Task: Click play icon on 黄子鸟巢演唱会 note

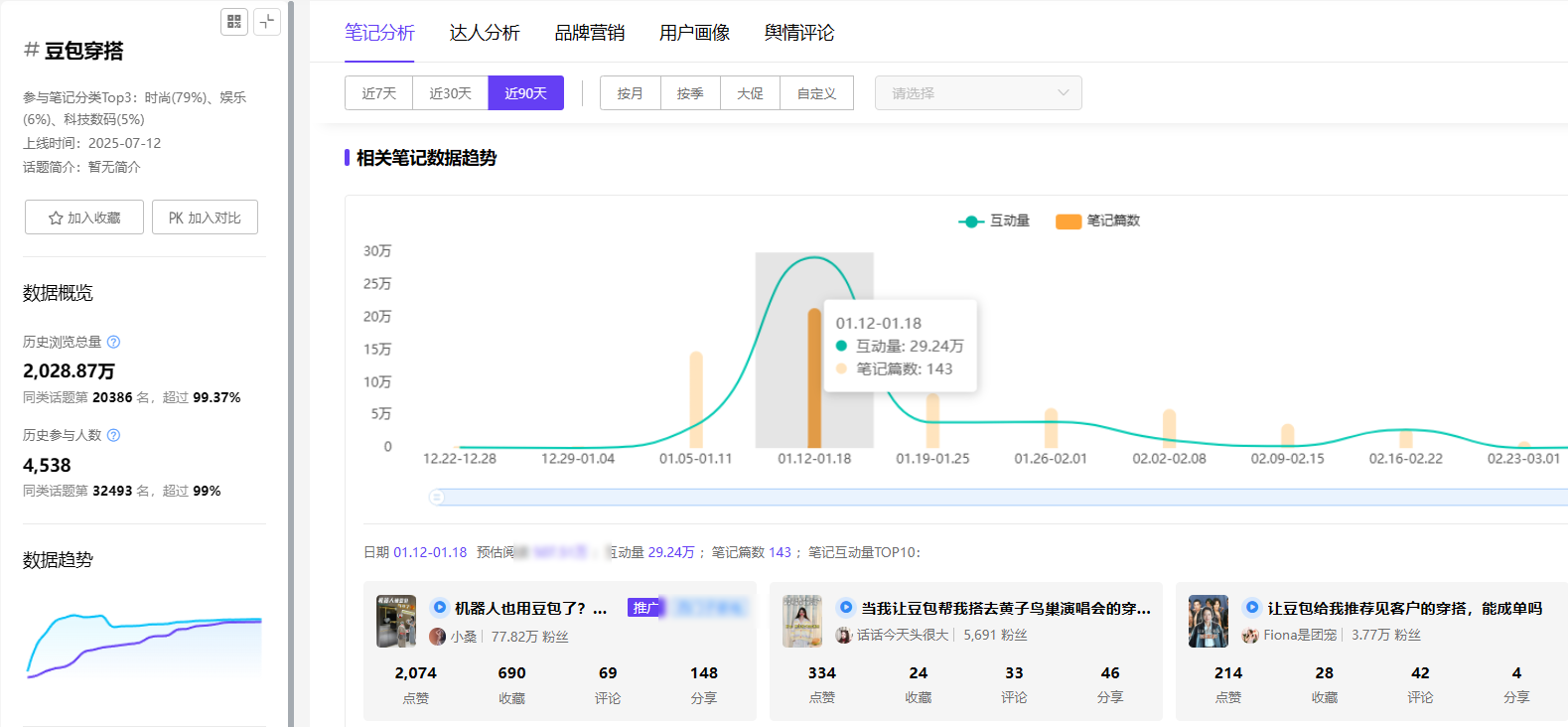Action: tap(845, 607)
